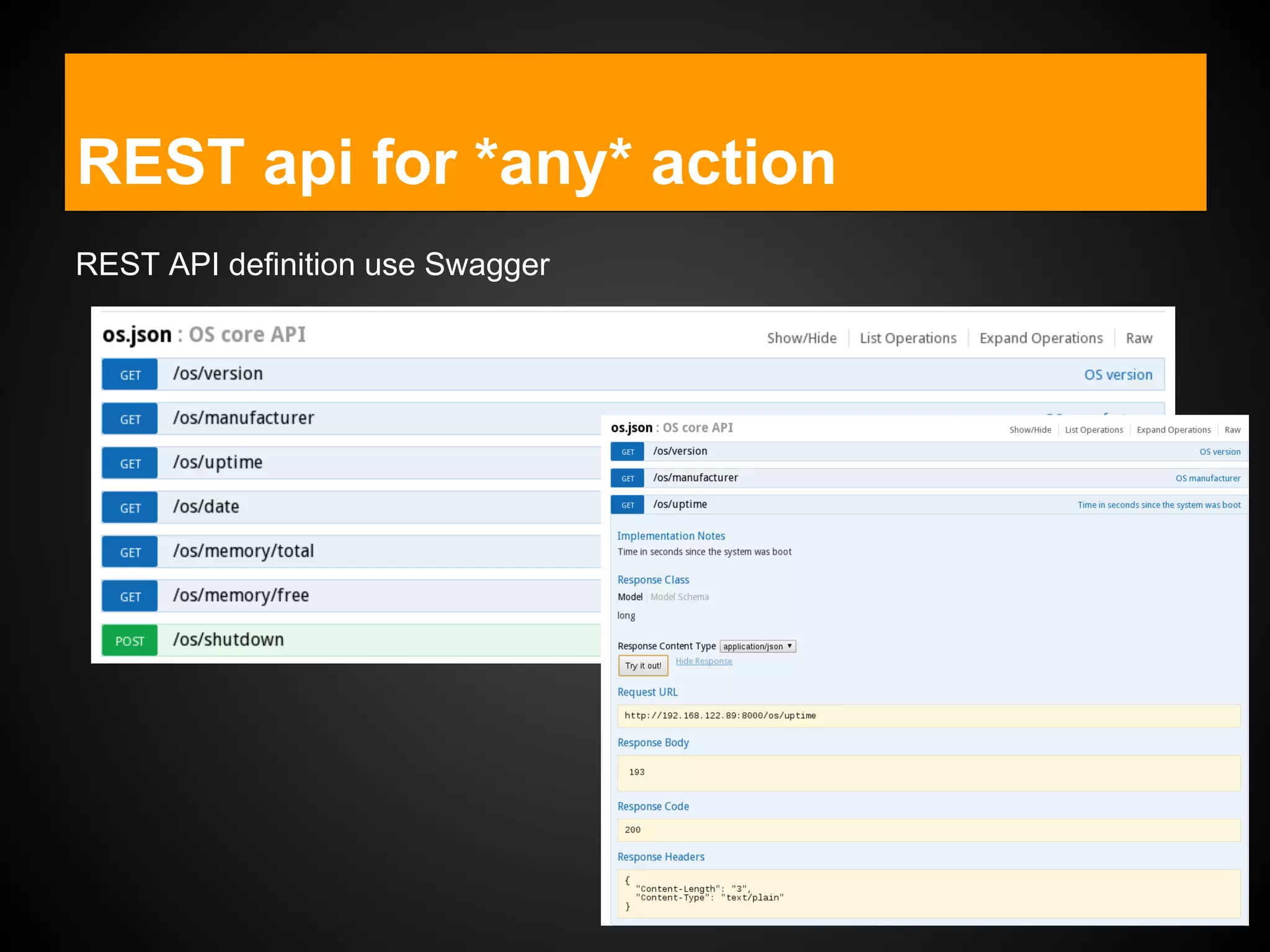The height and width of the screenshot is (952, 1270).
Task: Click 'Time in seconds since the system was boot' summary link
Action: (1159, 505)
